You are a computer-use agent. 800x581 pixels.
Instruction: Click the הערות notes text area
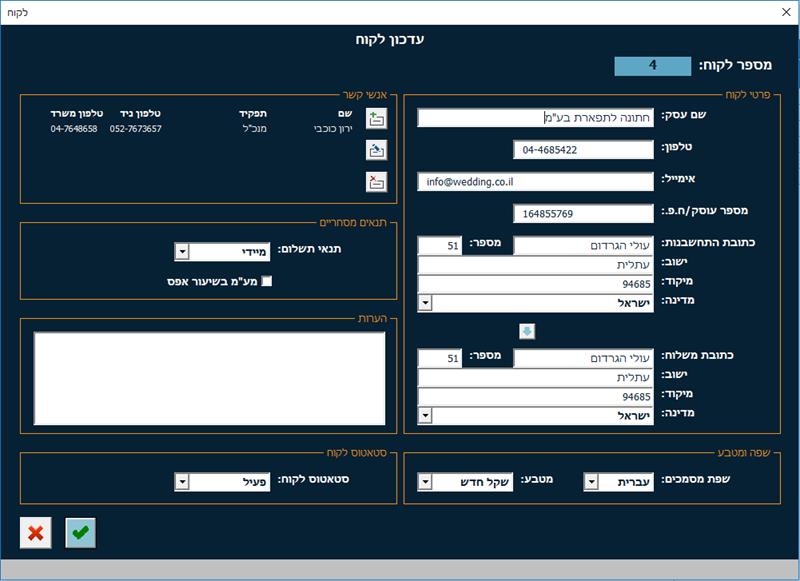coord(209,378)
